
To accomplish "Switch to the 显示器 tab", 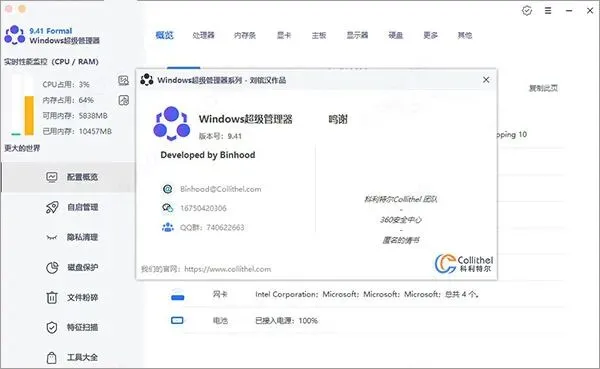I will coord(357,35).
